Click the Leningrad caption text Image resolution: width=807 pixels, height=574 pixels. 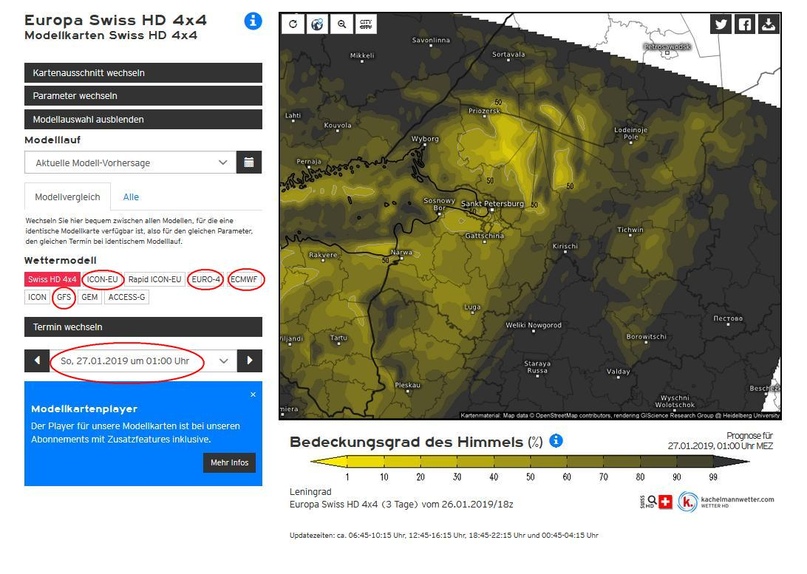[x=310, y=492]
